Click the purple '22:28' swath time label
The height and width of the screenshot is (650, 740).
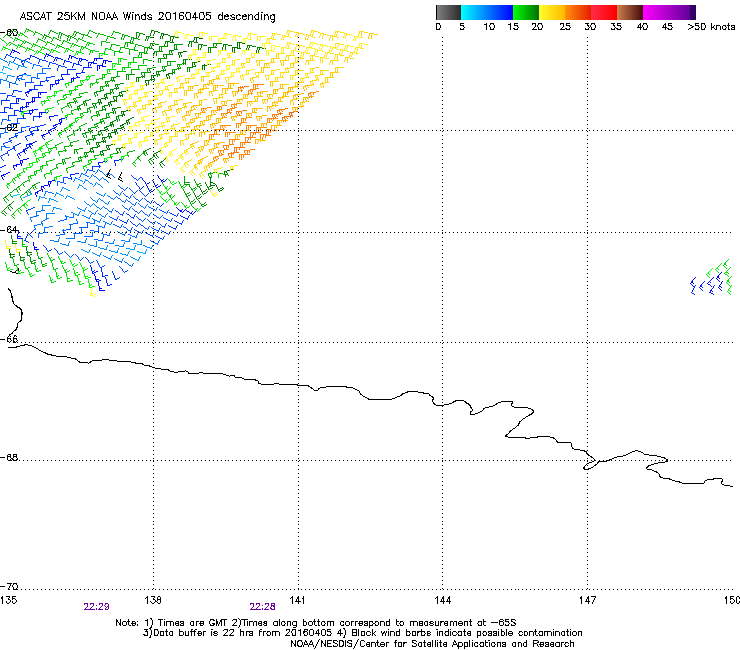pyautogui.click(x=262, y=607)
